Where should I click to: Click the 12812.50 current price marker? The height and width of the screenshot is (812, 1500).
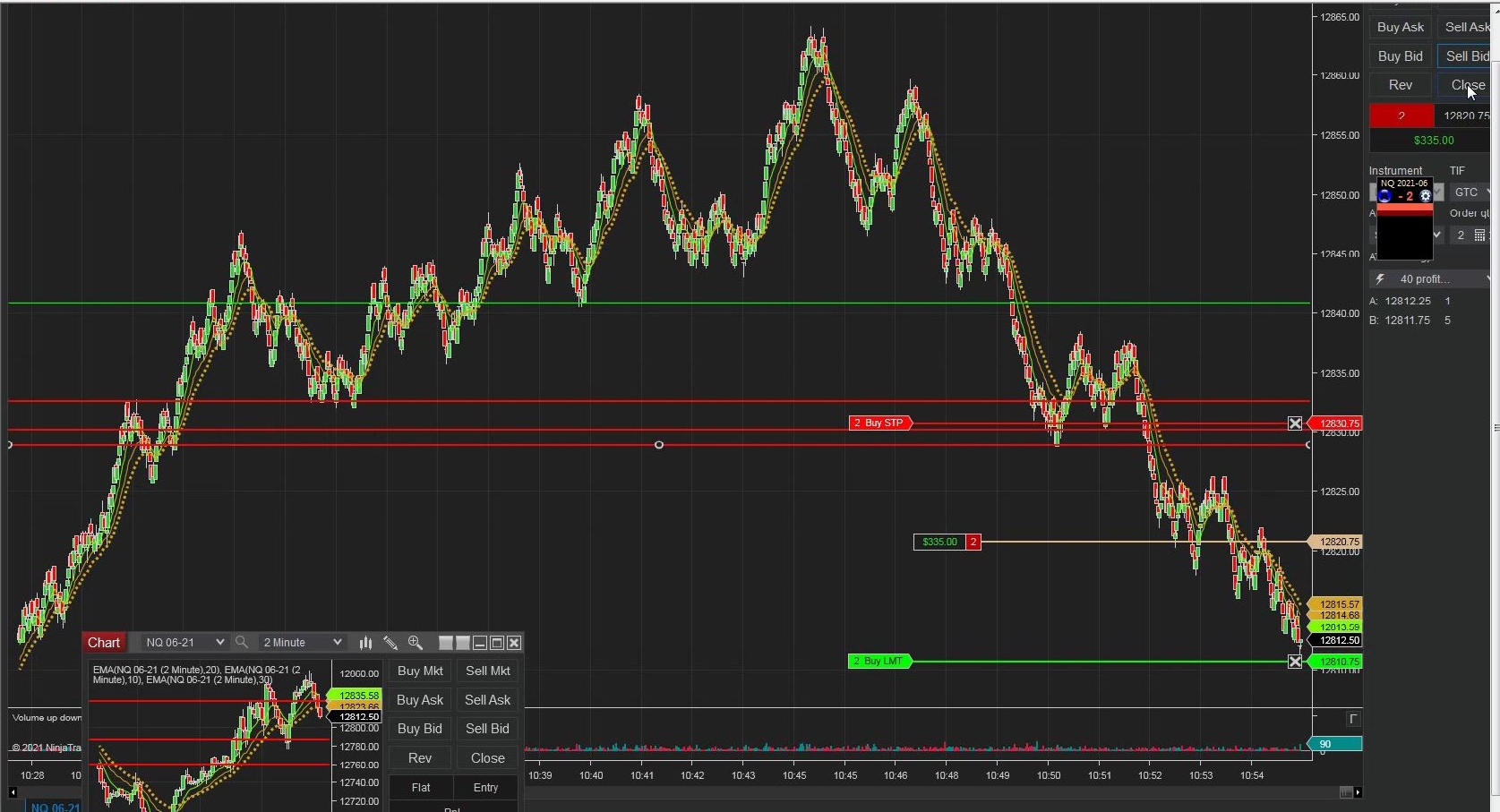coord(1336,640)
